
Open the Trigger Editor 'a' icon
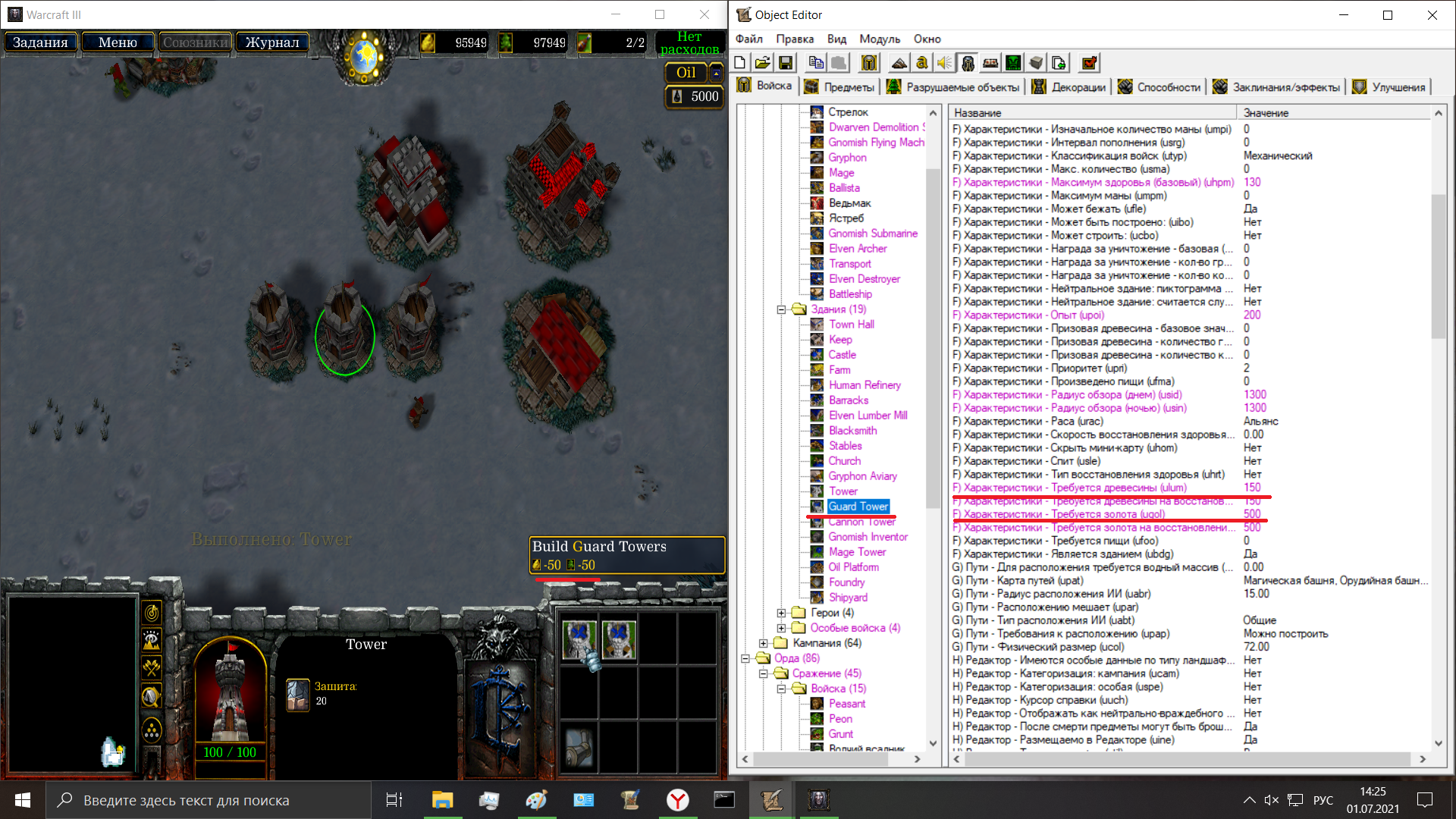[922, 63]
